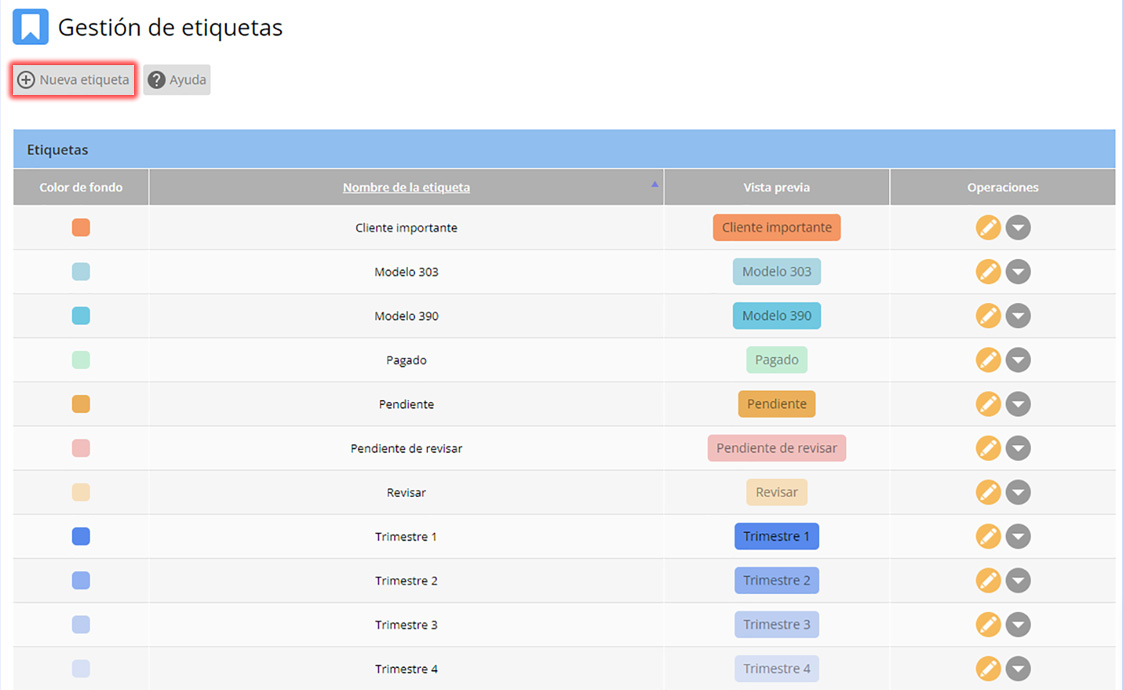Viewport: 1123px width, 690px height.
Task: Expand more operations for Trimestre 2
Action: point(1018,581)
